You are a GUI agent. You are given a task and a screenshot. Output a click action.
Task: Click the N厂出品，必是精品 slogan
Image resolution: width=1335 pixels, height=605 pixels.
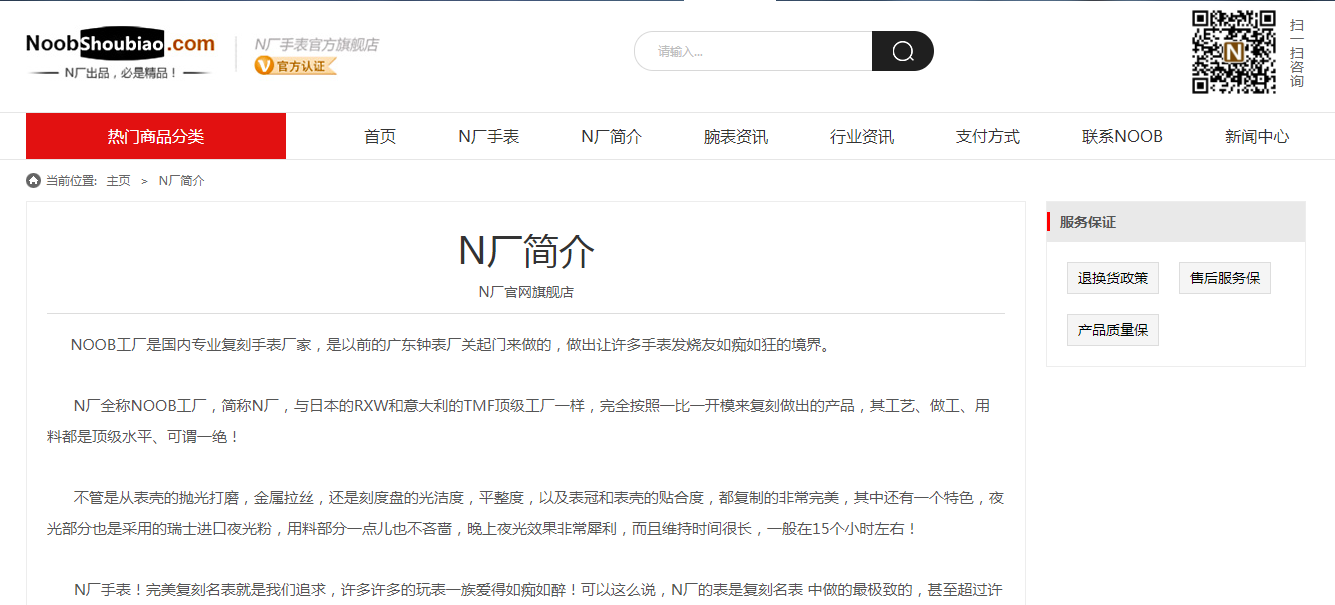click(121, 73)
